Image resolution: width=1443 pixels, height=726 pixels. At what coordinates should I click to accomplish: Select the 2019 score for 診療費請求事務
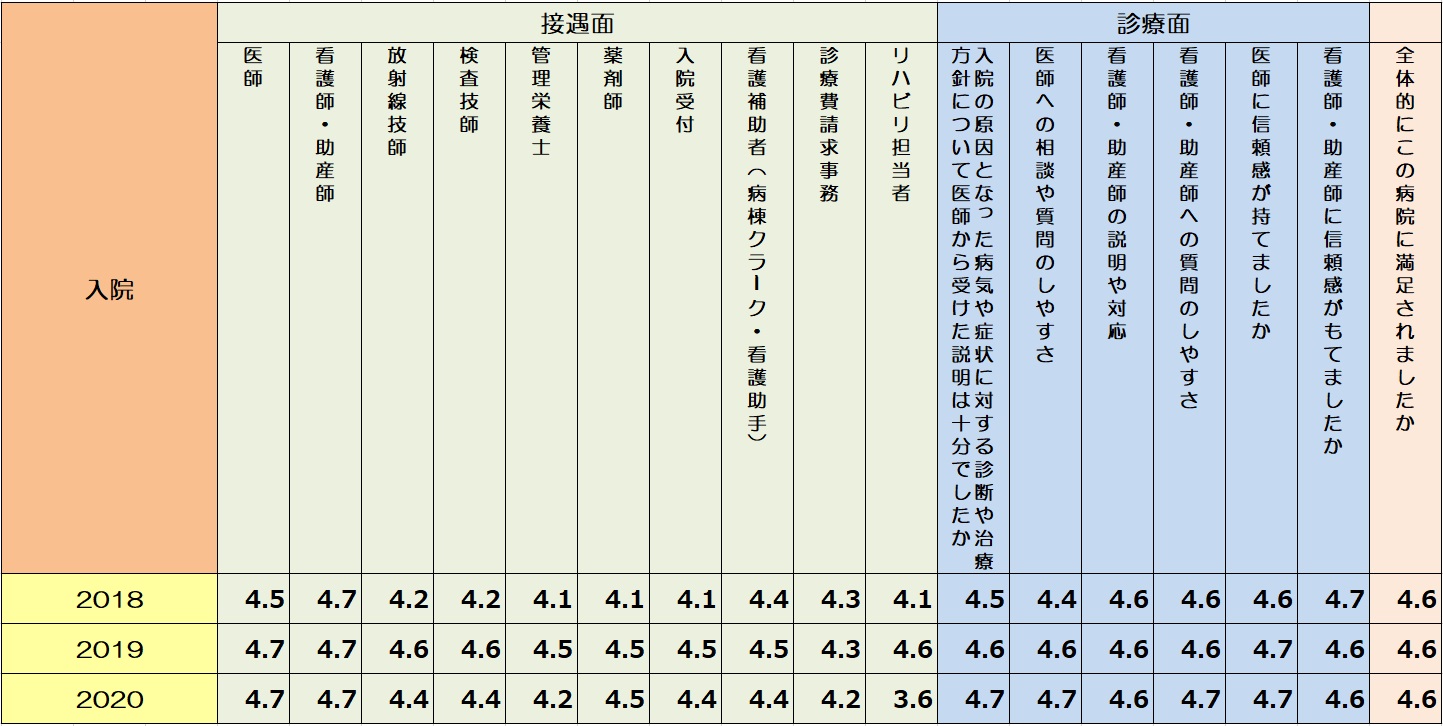click(x=830, y=649)
